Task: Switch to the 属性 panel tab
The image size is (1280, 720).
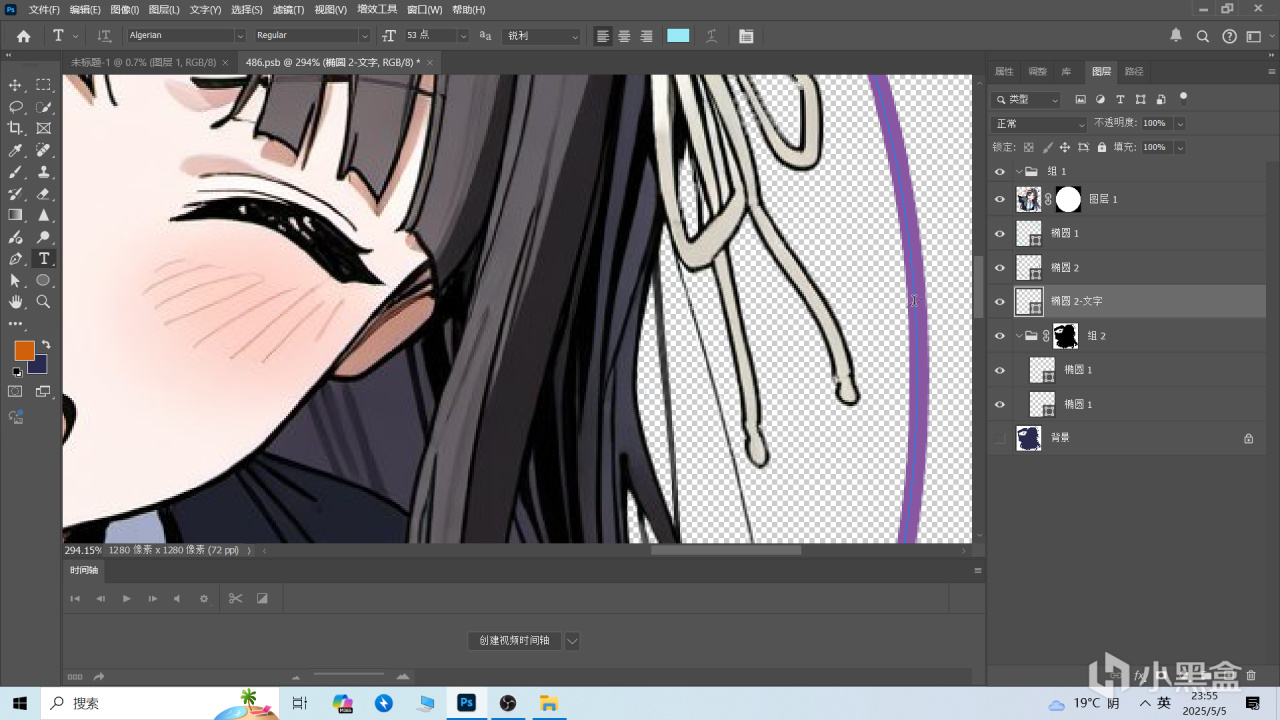Action: (1003, 71)
